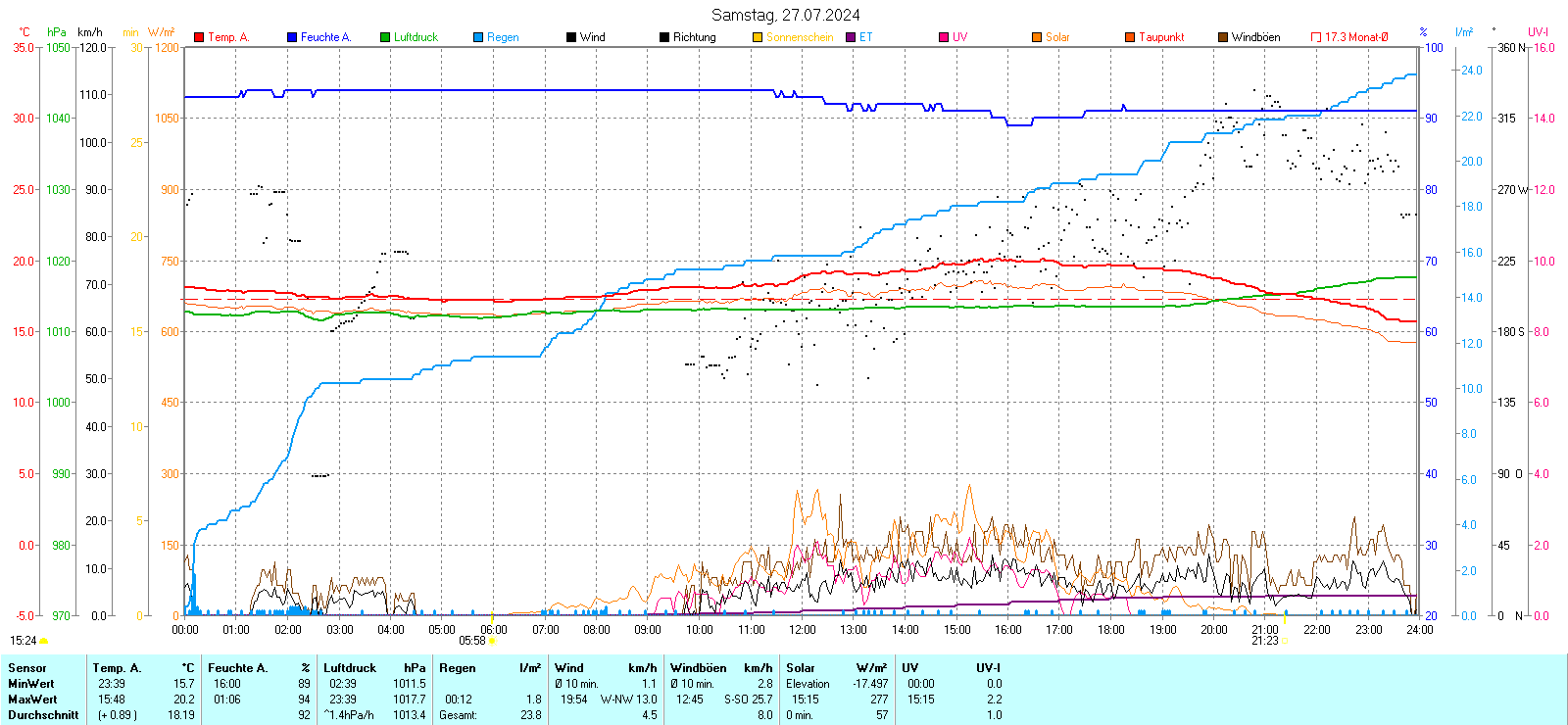Click the green Luftdruck legend square

click(385, 37)
